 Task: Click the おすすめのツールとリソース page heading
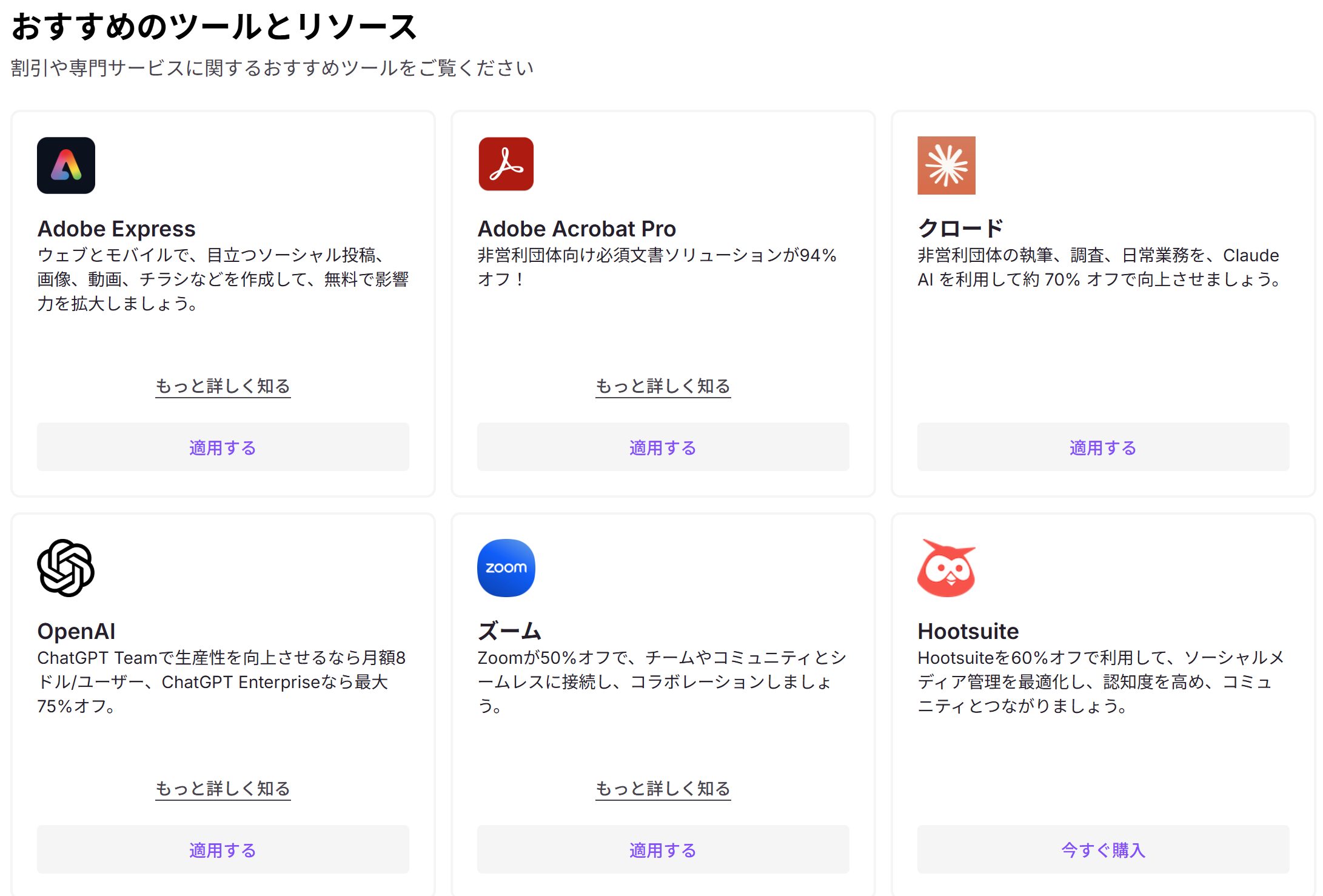tap(214, 27)
